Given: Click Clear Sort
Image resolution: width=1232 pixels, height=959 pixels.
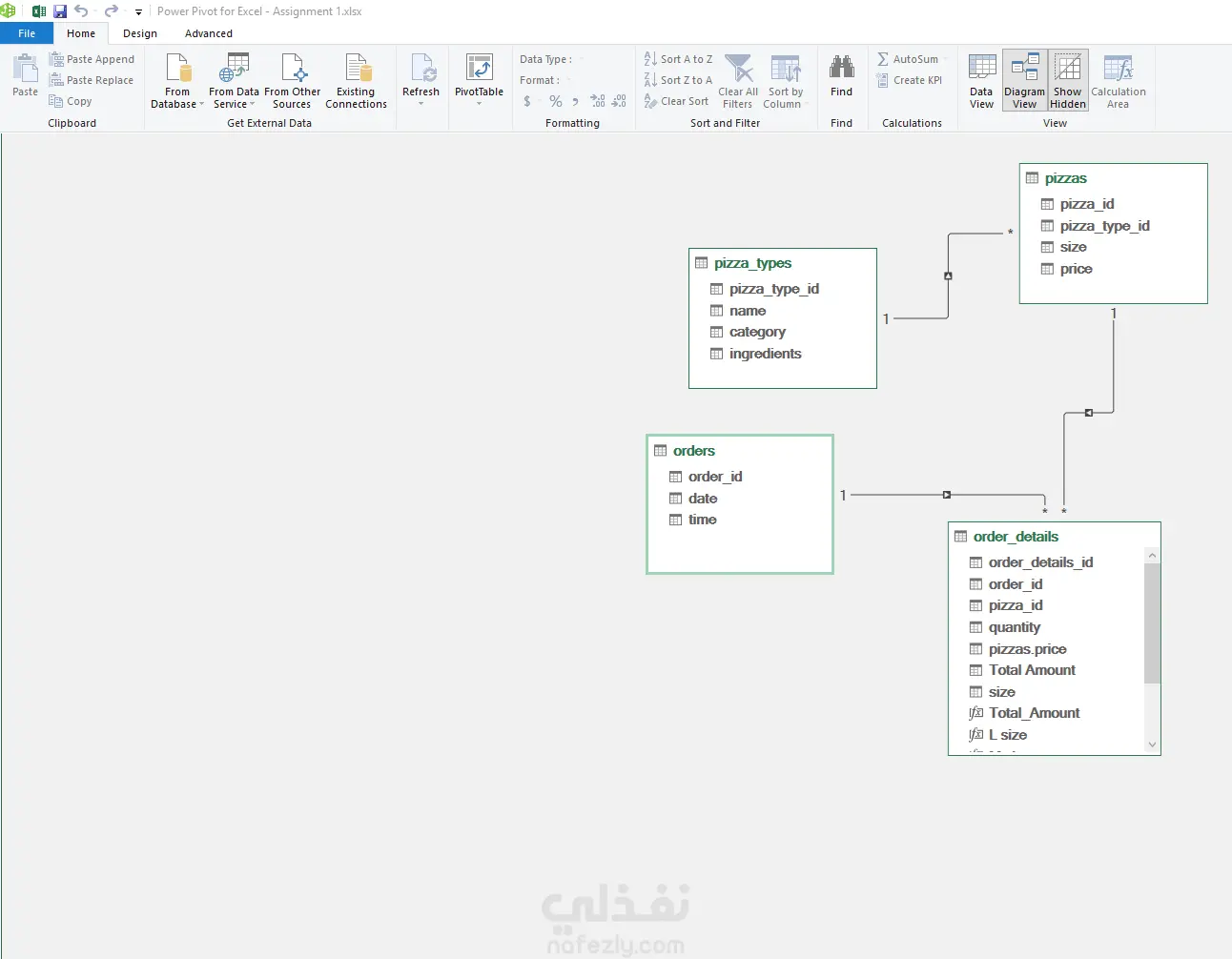Looking at the screenshot, I should pos(676,101).
